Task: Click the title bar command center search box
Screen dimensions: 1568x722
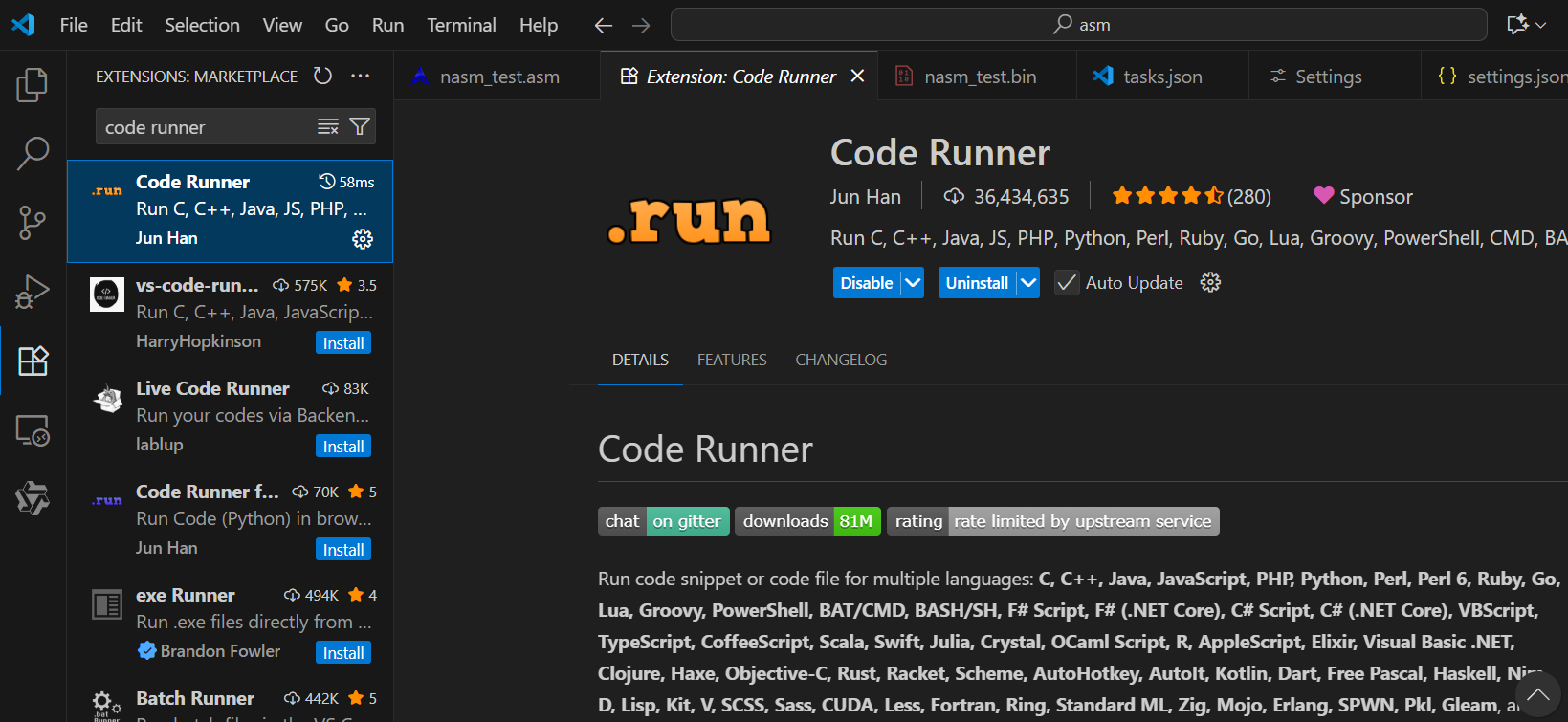Action: click(x=1079, y=25)
